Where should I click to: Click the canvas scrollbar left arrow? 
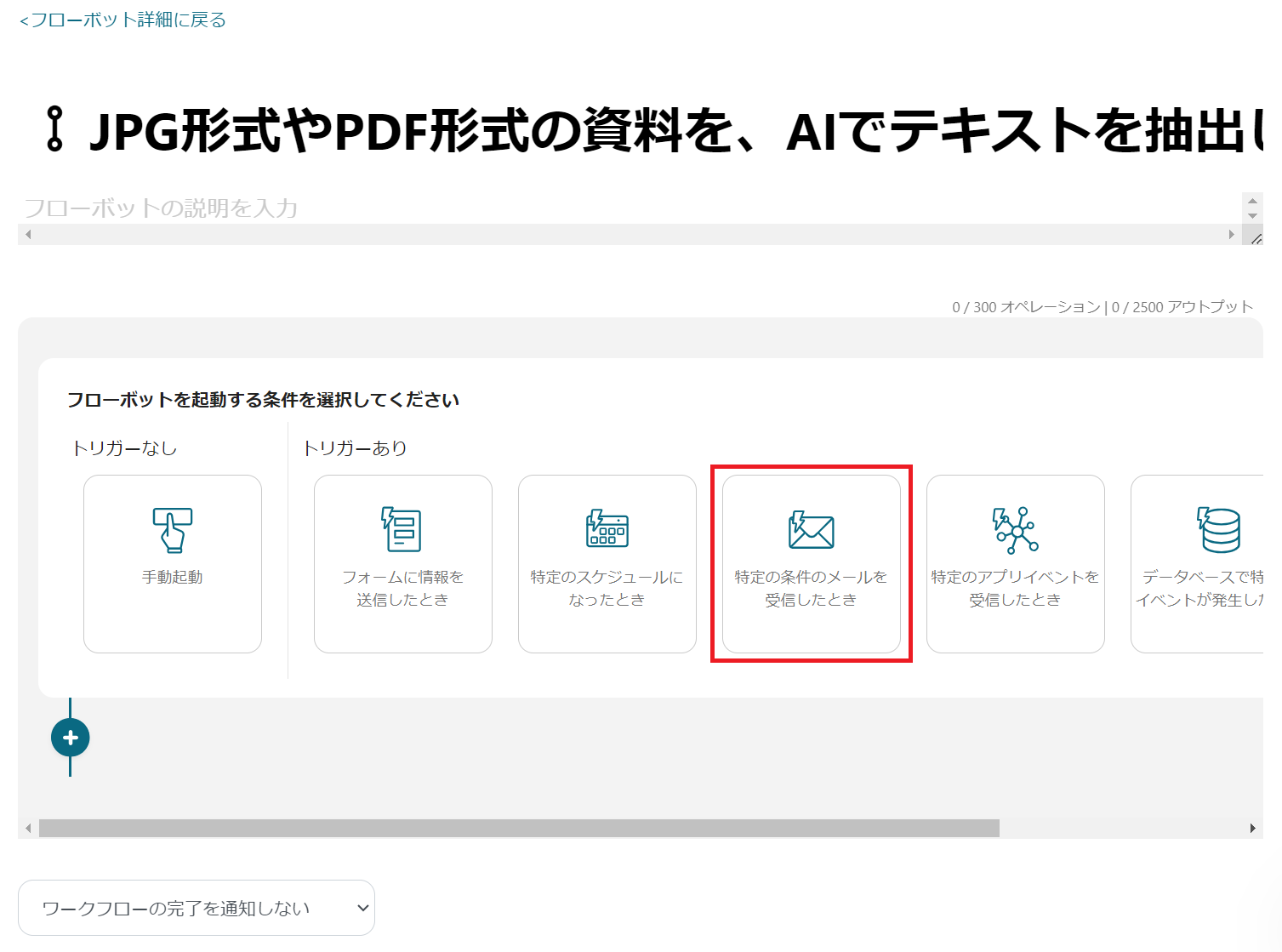pos(29,828)
